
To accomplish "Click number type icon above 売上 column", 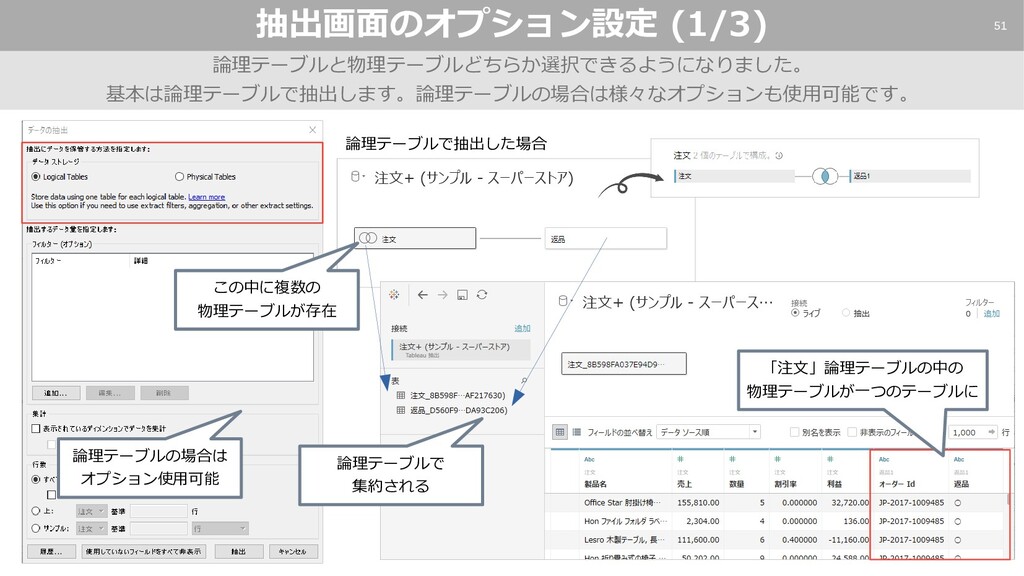I will coord(680,459).
